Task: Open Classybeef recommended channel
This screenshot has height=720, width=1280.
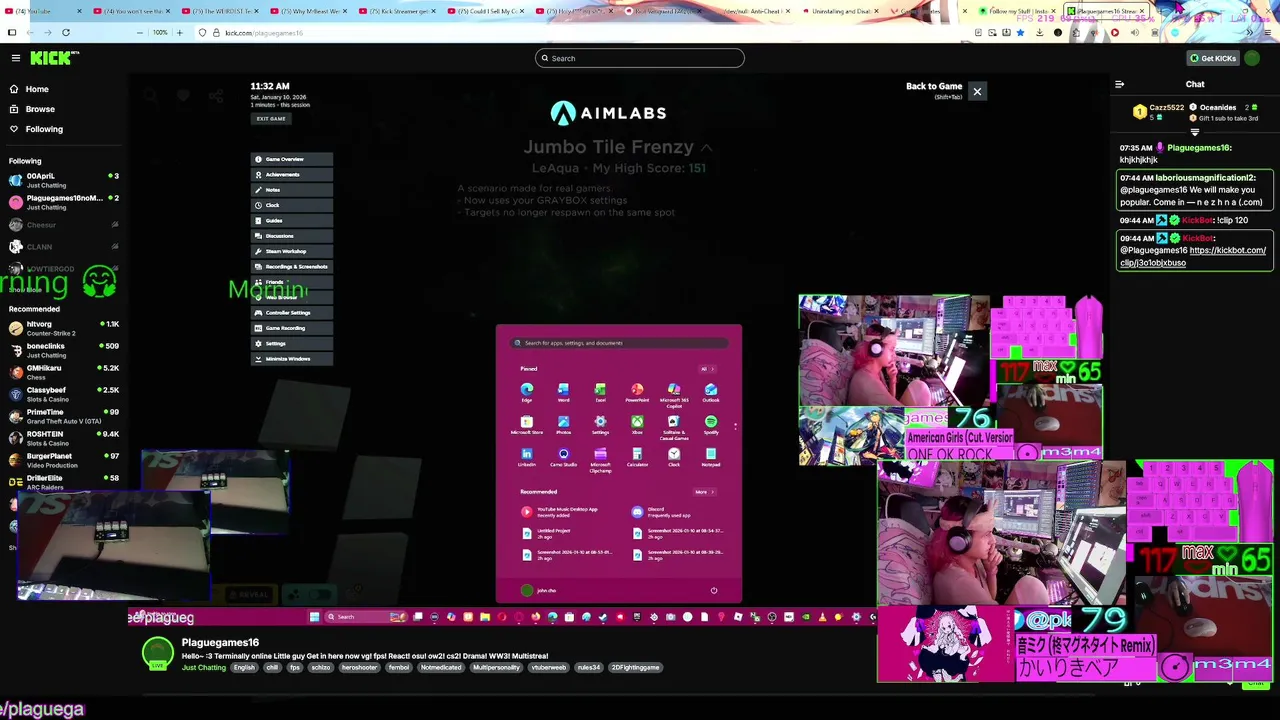Action: (63, 394)
